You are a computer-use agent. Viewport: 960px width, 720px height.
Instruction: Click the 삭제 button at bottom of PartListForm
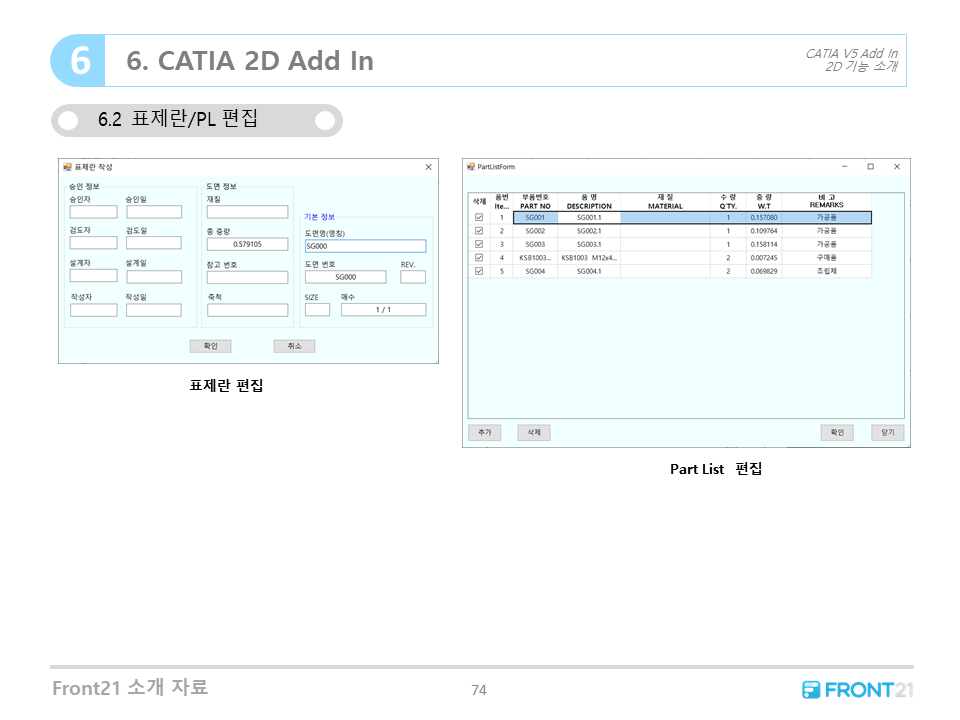tap(534, 433)
